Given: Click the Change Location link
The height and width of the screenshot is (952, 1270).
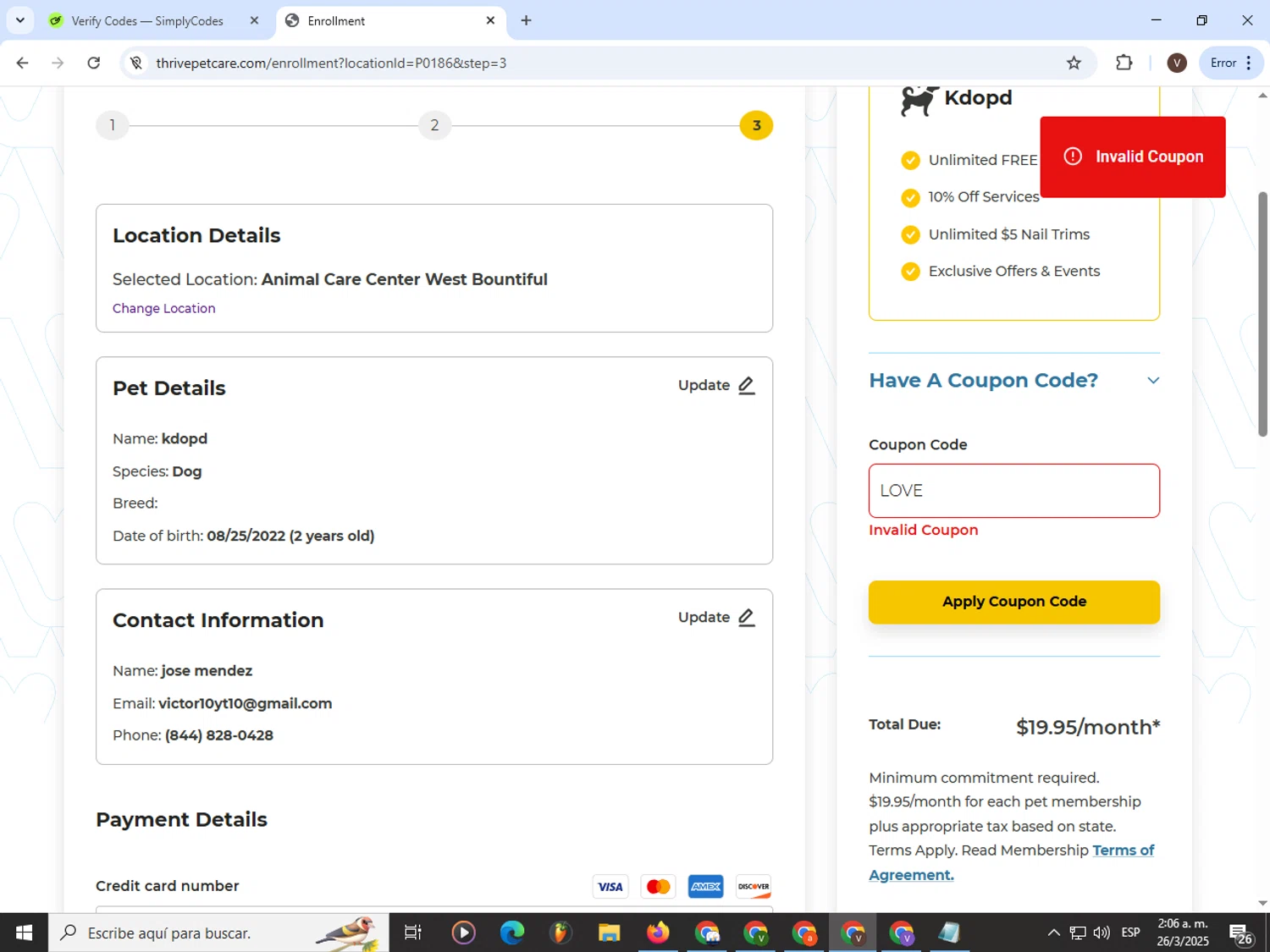Looking at the screenshot, I should (164, 308).
